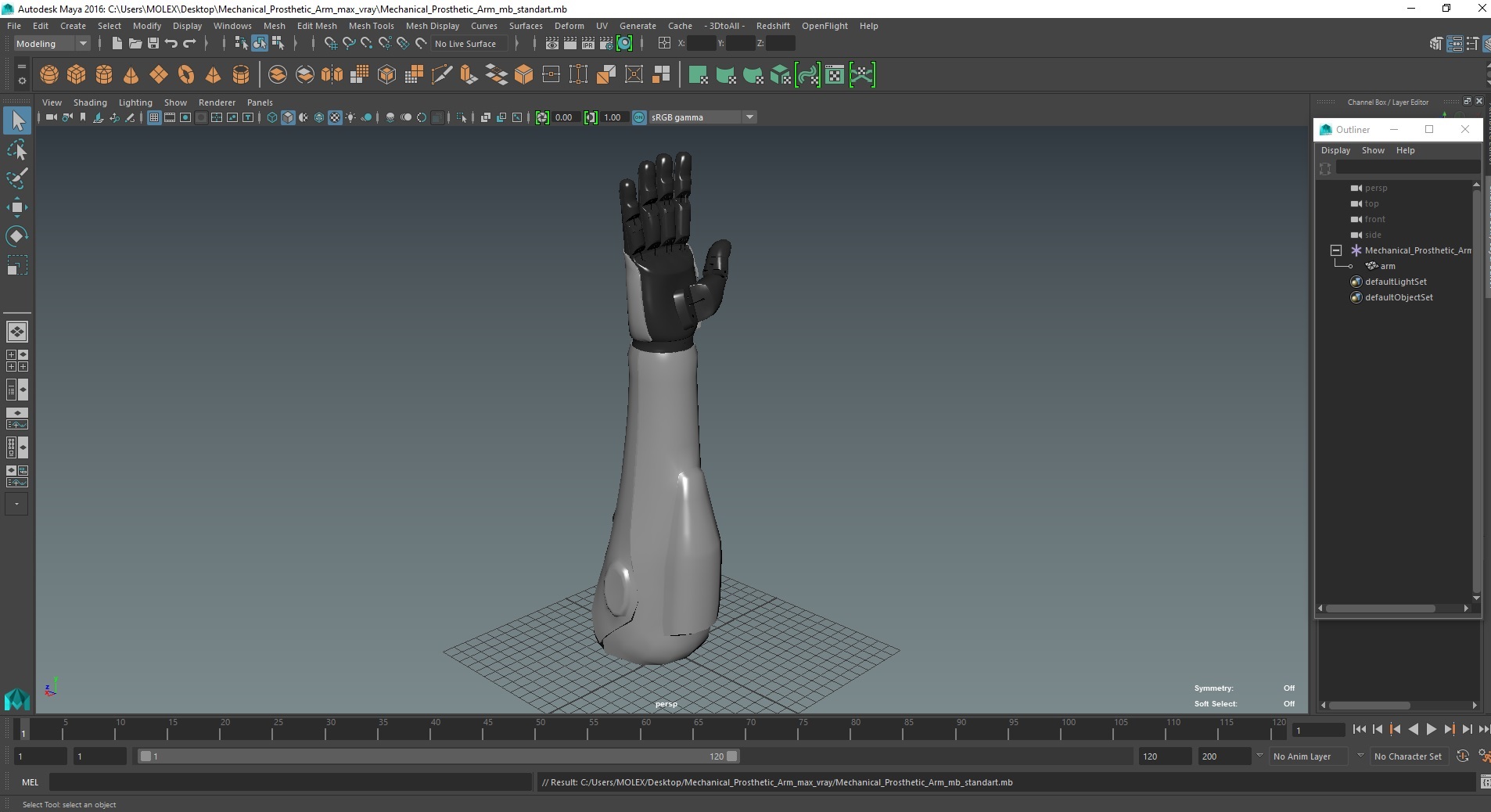Image resolution: width=1491 pixels, height=812 pixels.
Task: Click the MEL command input field
Action: click(290, 782)
